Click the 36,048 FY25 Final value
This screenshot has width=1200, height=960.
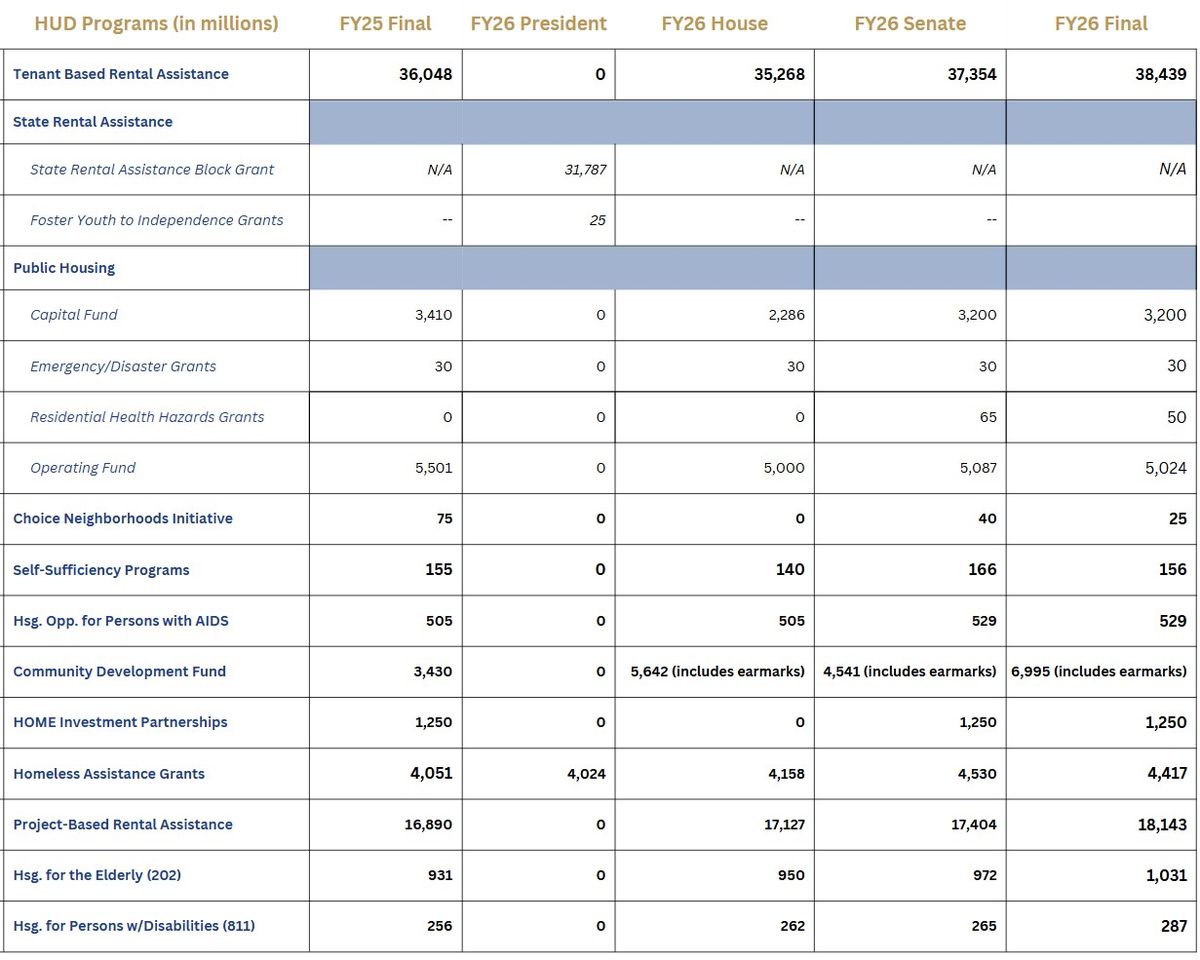click(425, 74)
